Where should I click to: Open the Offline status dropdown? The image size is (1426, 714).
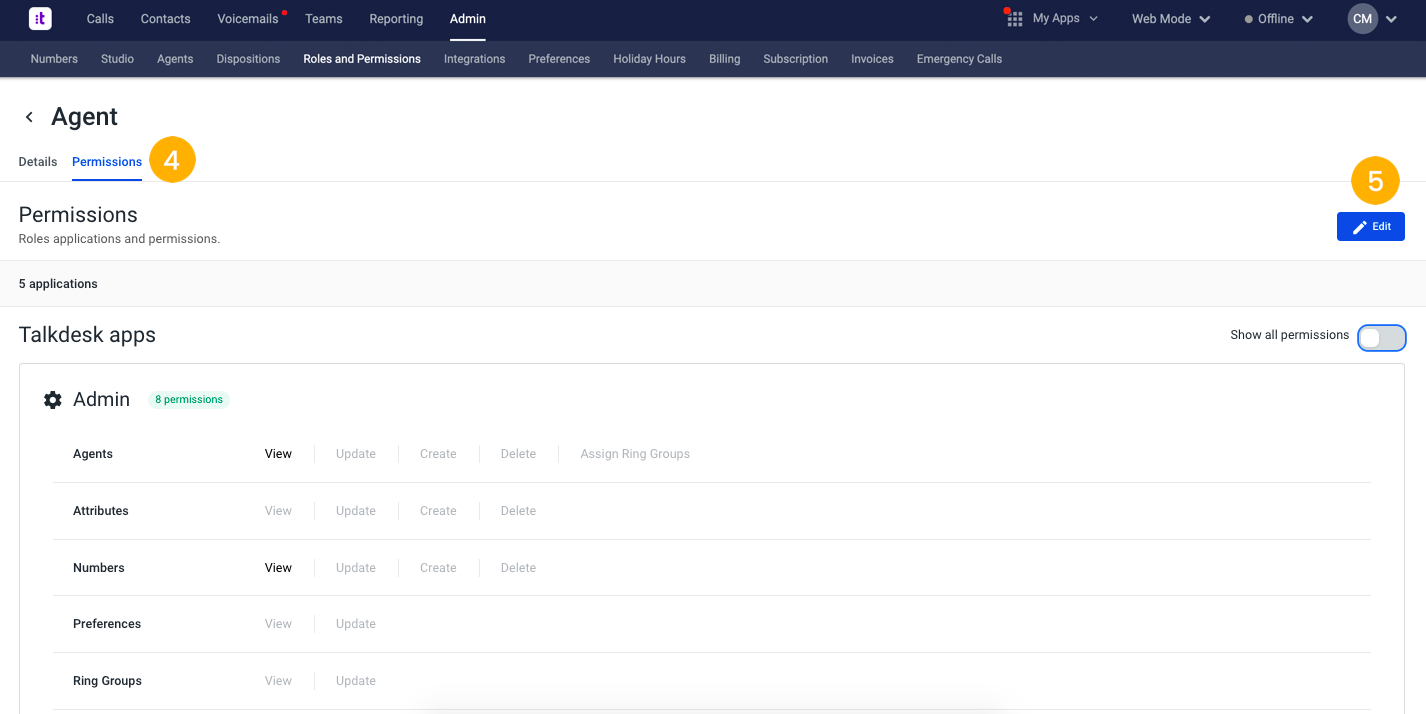(x=1279, y=19)
